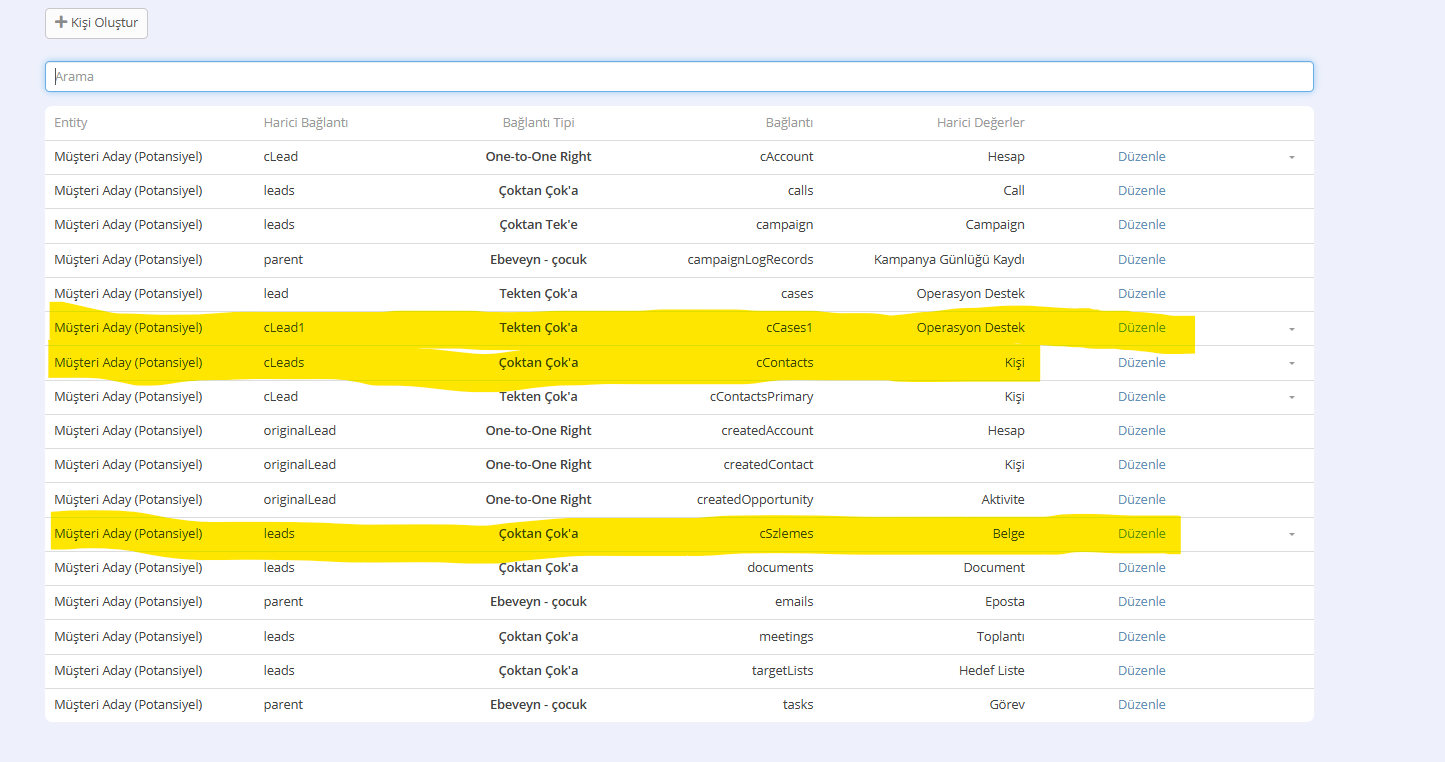Screen dimensions: 1445x762
Task: Edit the emails relationship
Action: 1141,602
